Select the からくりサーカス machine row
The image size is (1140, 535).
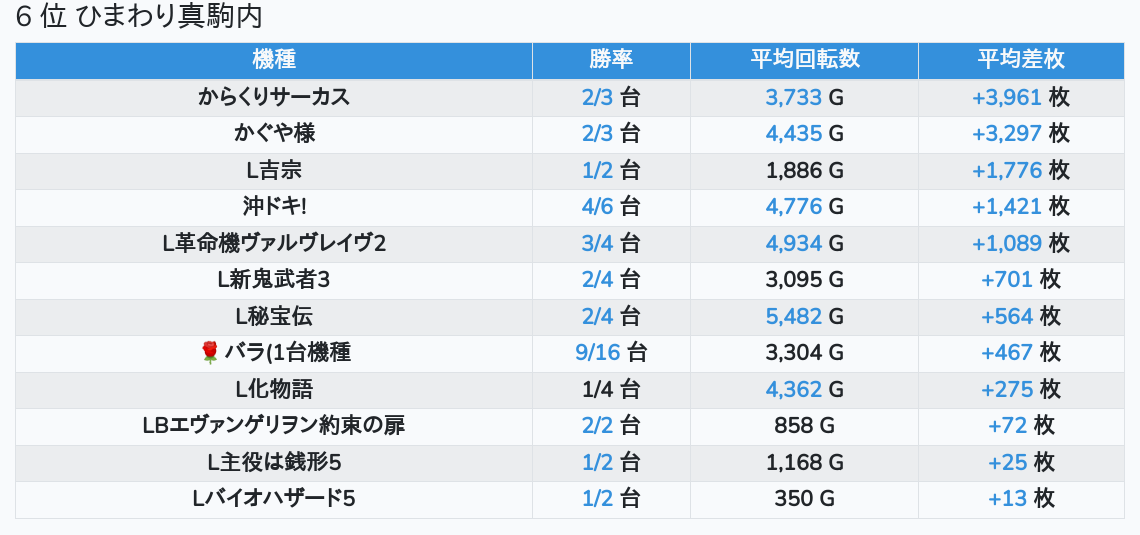(274, 97)
